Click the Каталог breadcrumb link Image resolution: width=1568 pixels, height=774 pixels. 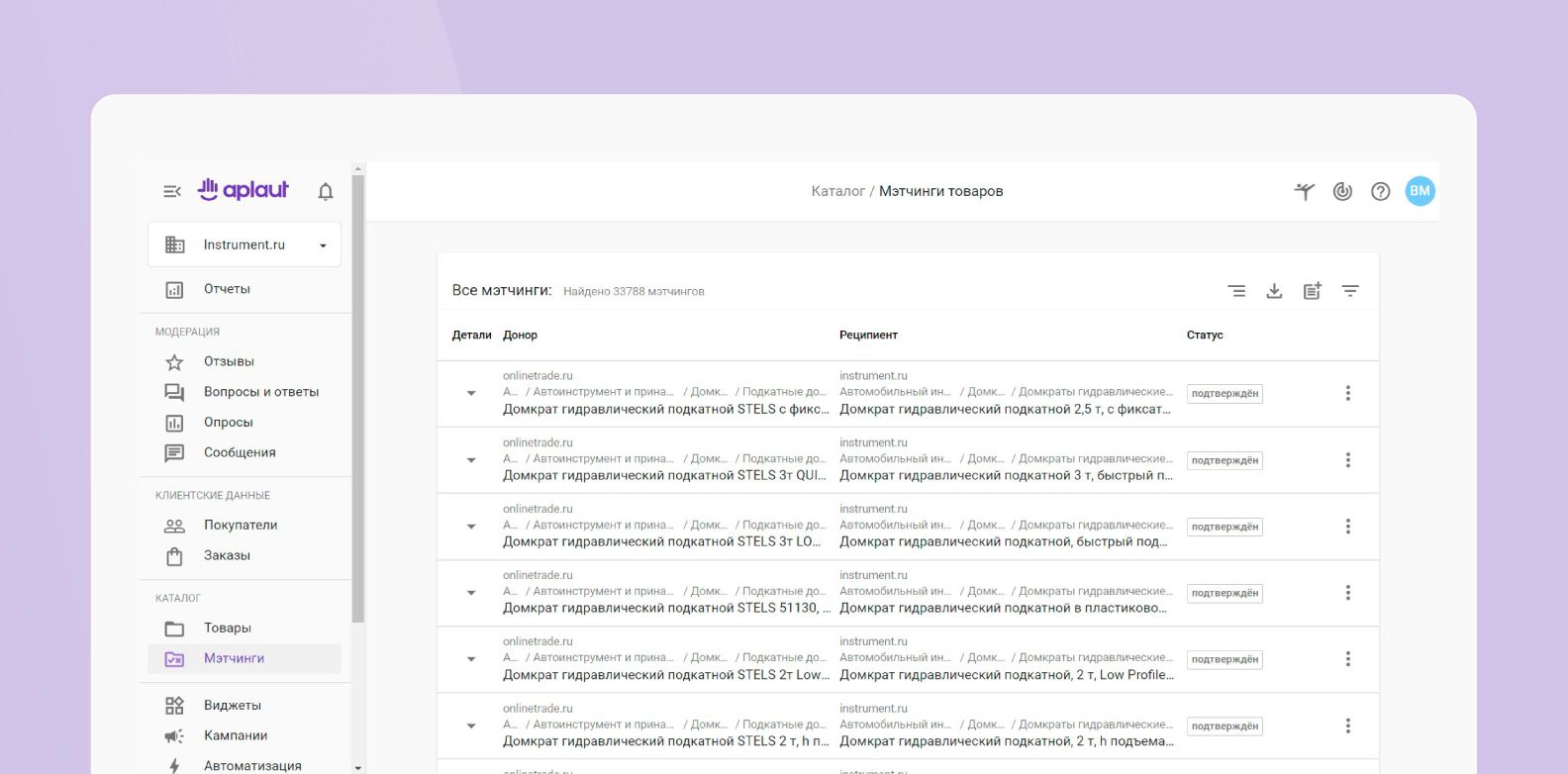[837, 191]
